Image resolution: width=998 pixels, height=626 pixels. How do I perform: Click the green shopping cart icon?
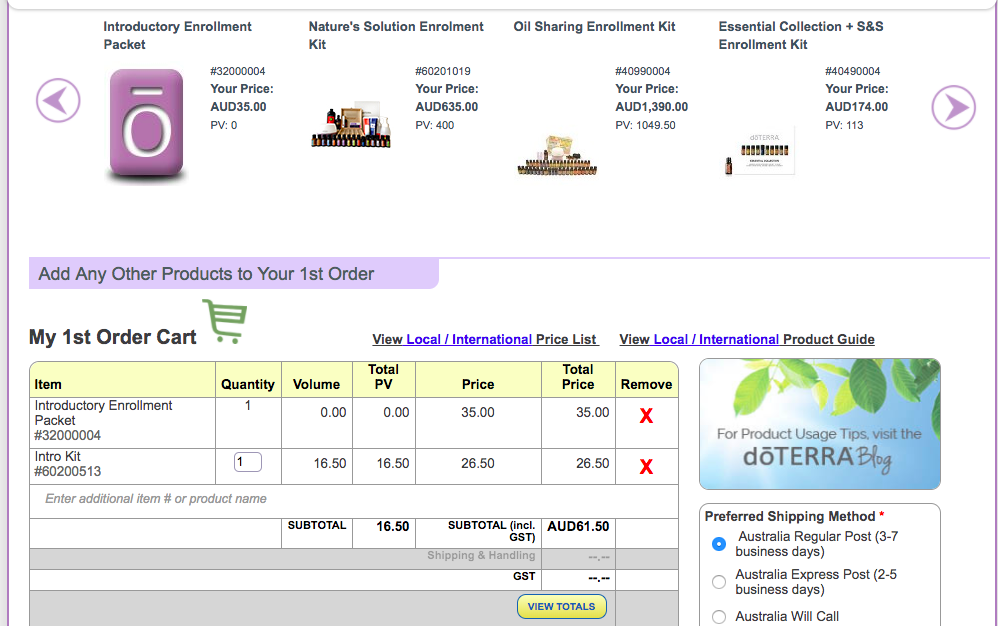[225, 321]
